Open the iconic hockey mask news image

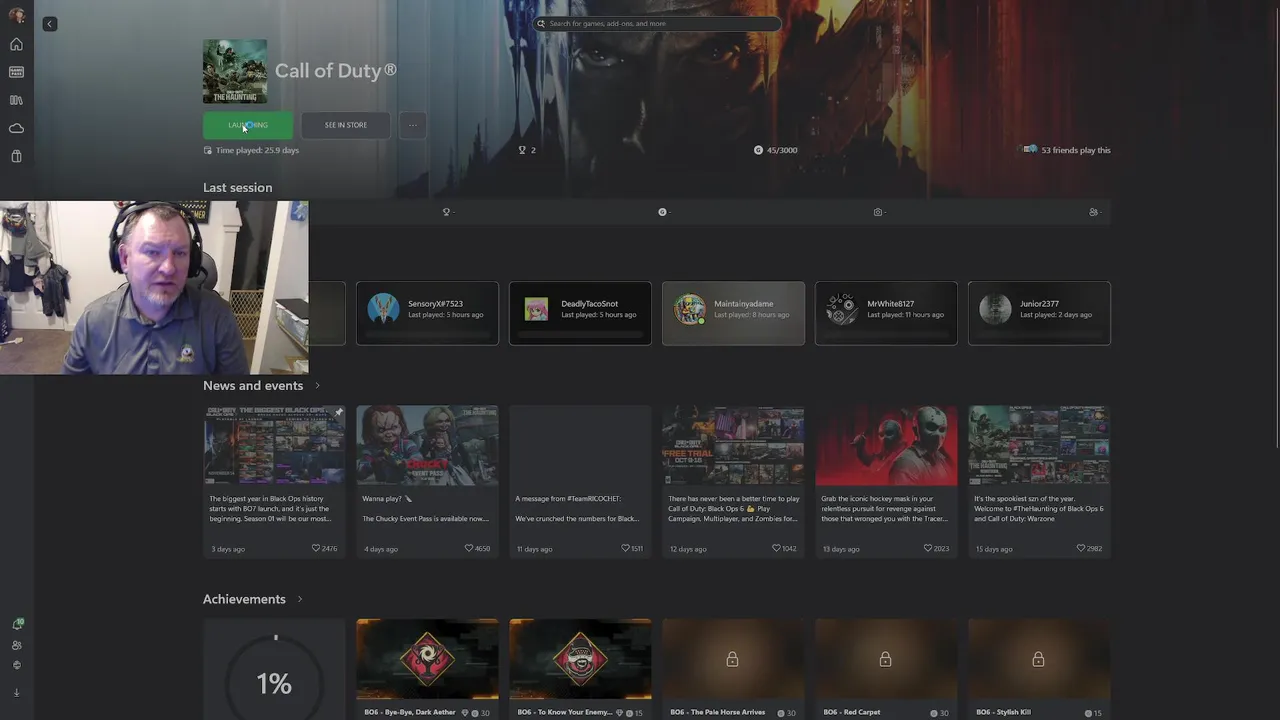tap(886, 445)
